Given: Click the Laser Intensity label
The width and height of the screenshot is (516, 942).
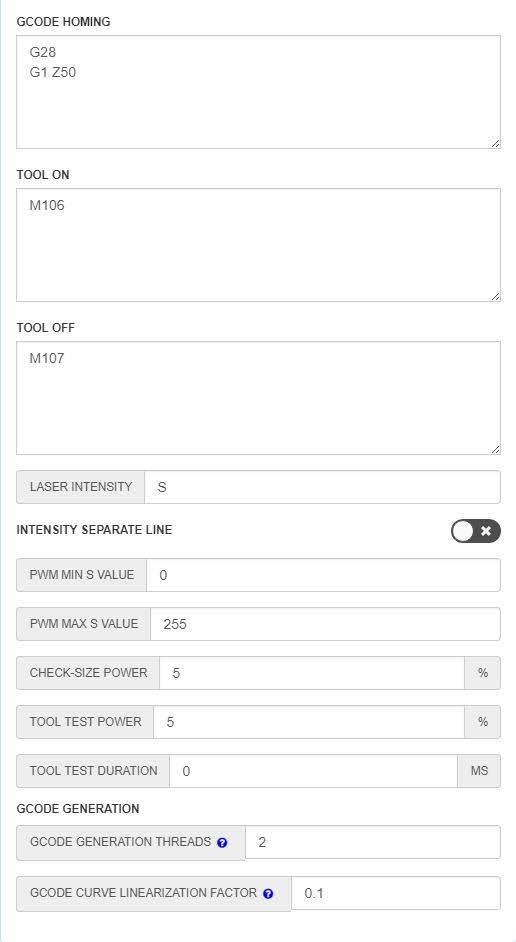Looking at the screenshot, I should (80, 487).
